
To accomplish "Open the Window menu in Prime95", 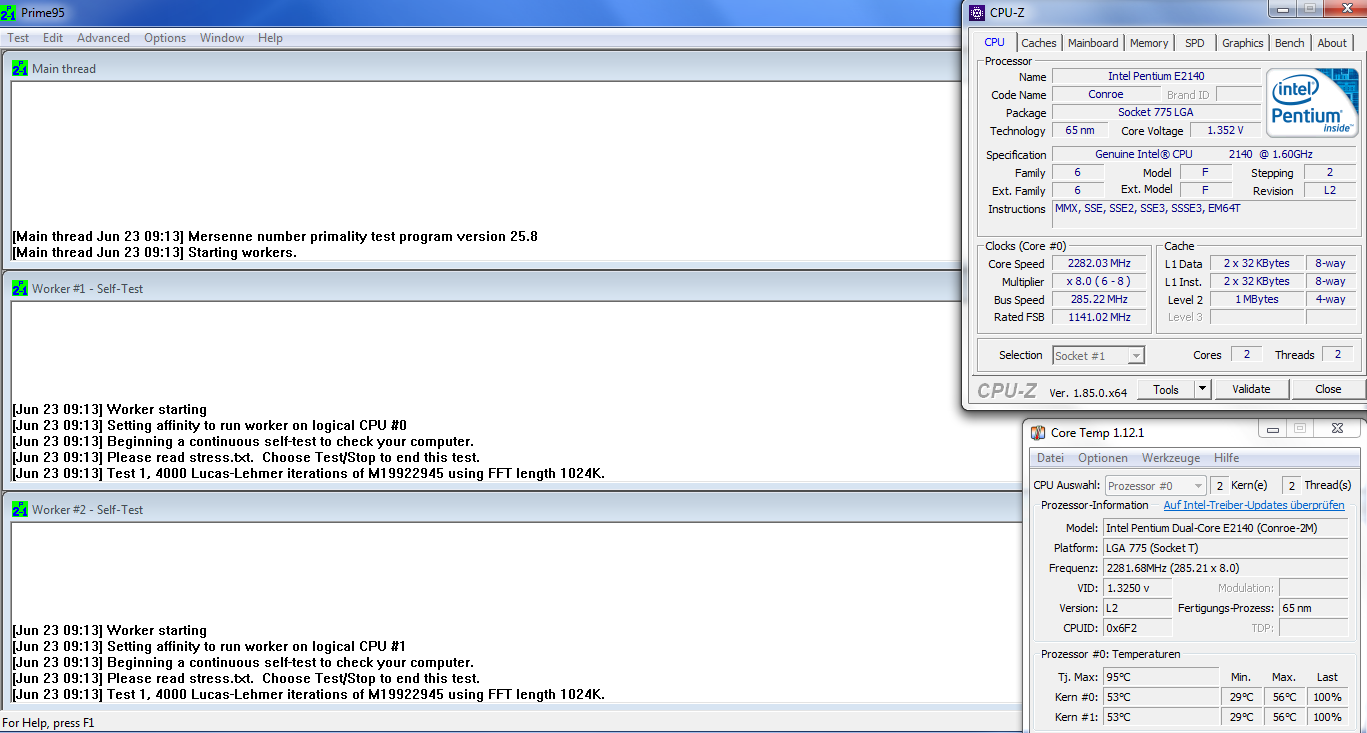I will click(222, 38).
